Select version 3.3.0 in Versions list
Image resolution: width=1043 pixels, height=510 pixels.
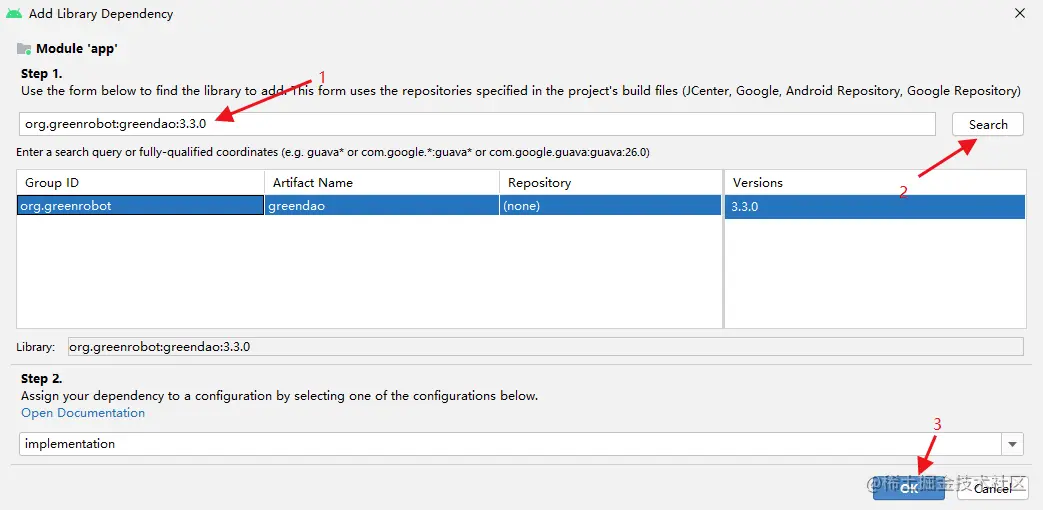(875, 207)
